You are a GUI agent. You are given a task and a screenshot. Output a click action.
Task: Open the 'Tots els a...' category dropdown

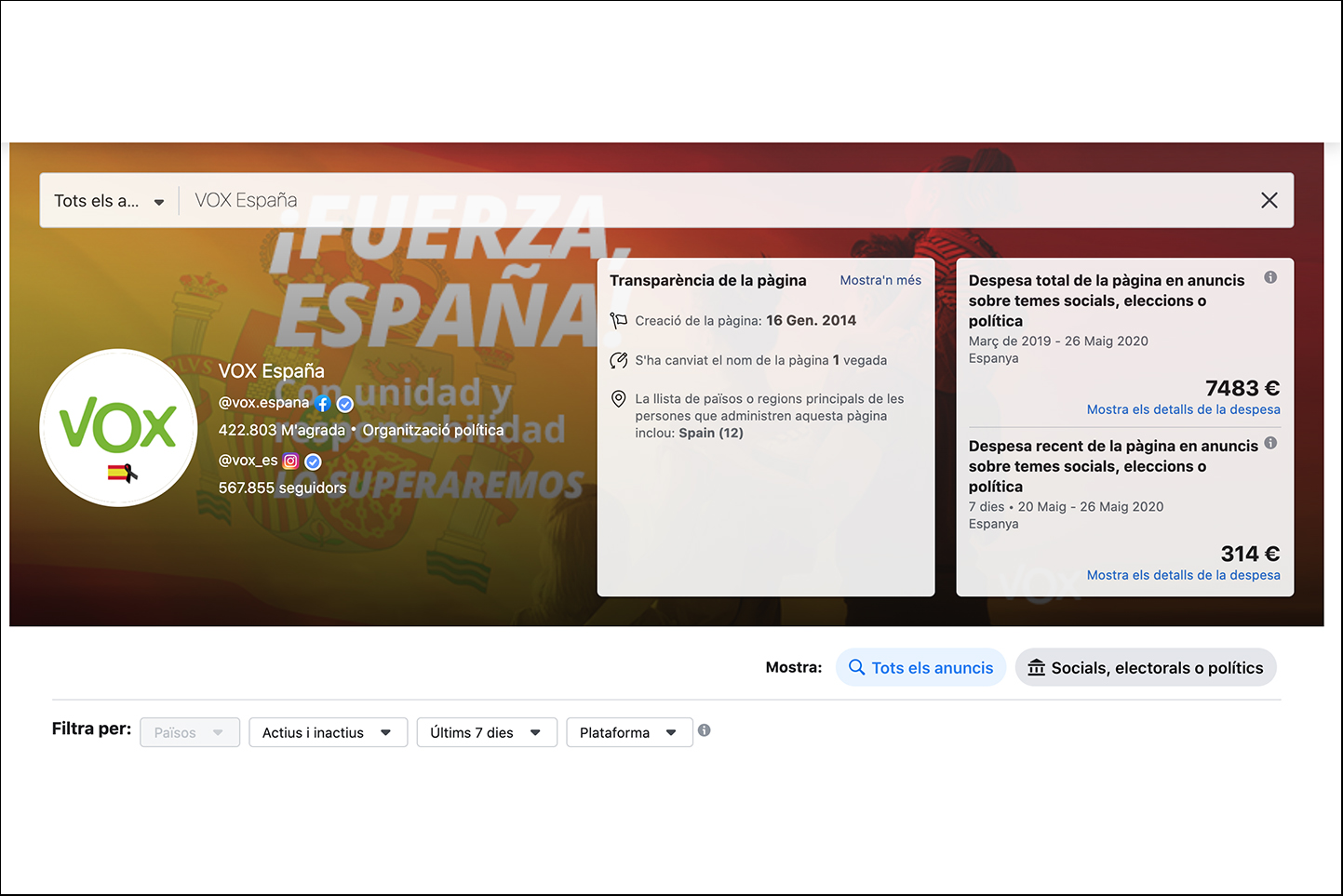[x=109, y=201]
